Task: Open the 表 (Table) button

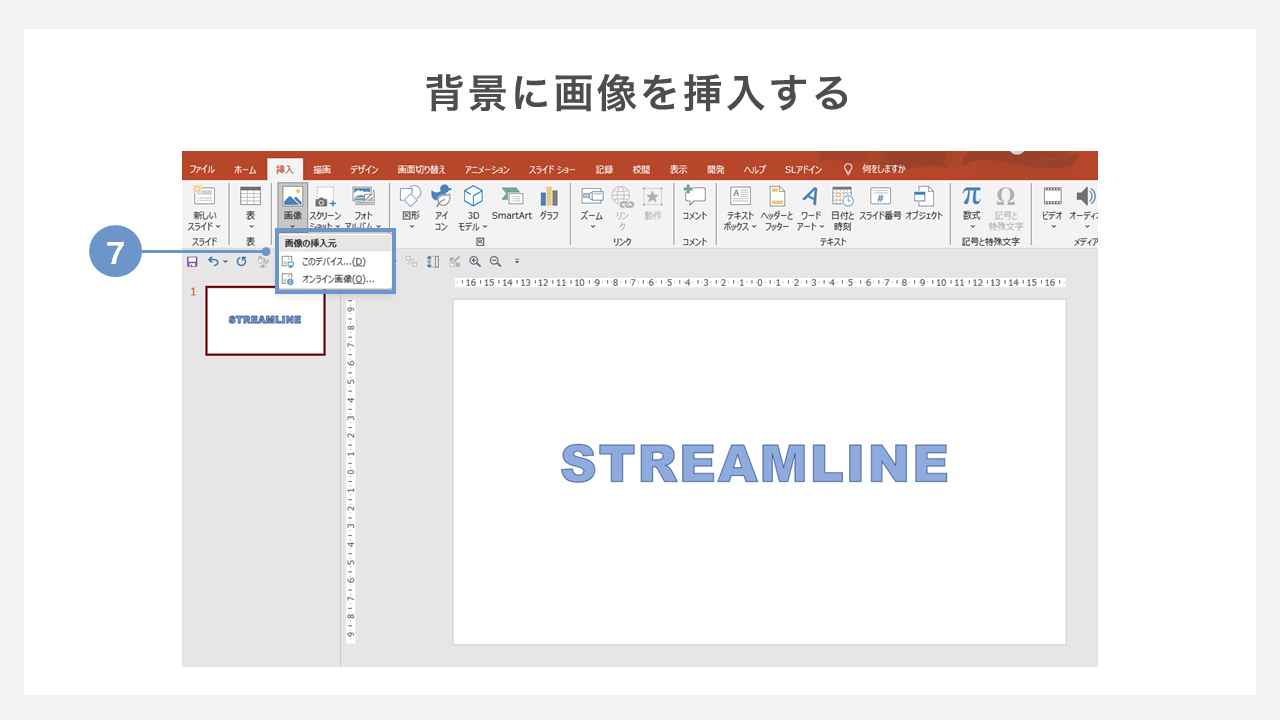Action: 250,206
